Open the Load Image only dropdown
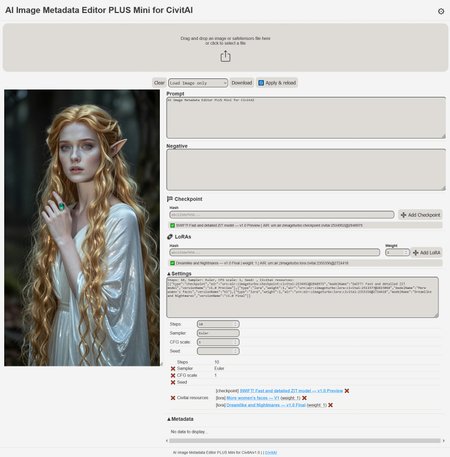Viewport: 450px width, 457px height. pos(198,83)
